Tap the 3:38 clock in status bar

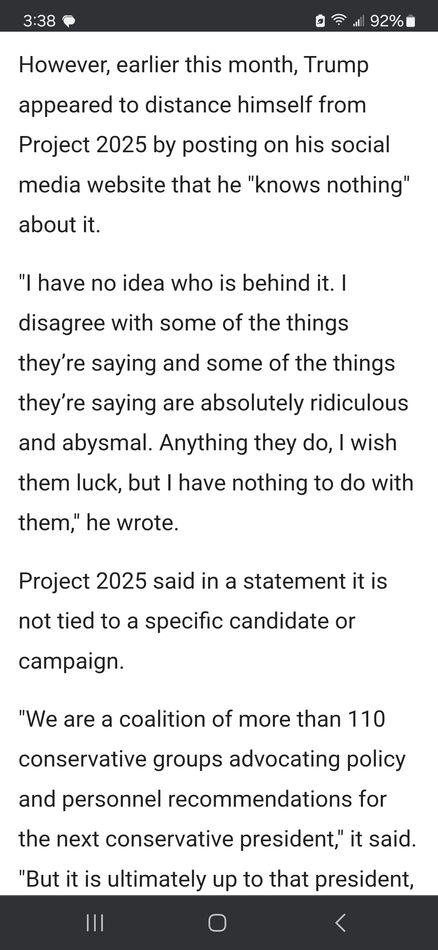(x=40, y=21)
